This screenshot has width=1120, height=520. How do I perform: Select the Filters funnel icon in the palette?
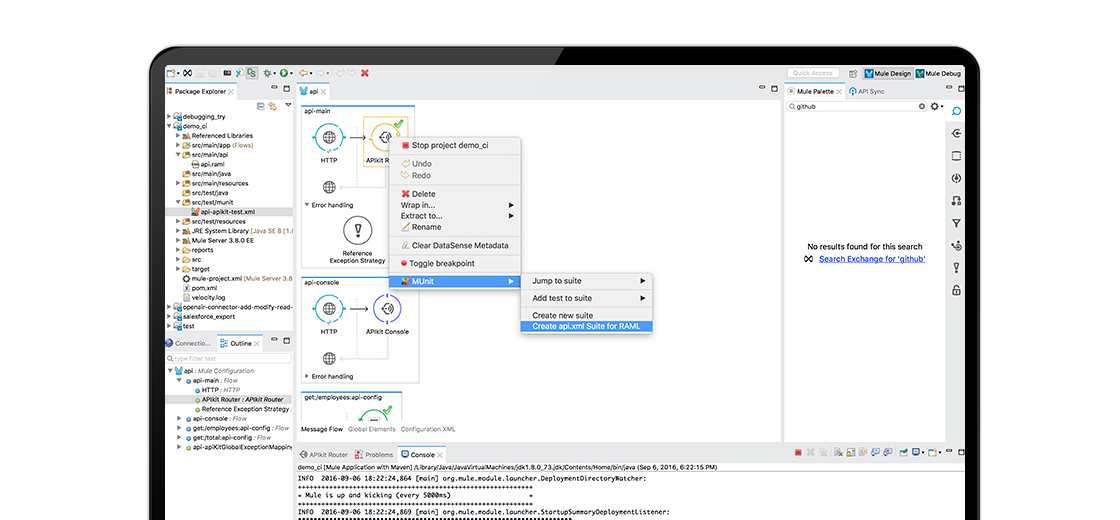pos(956,224)
